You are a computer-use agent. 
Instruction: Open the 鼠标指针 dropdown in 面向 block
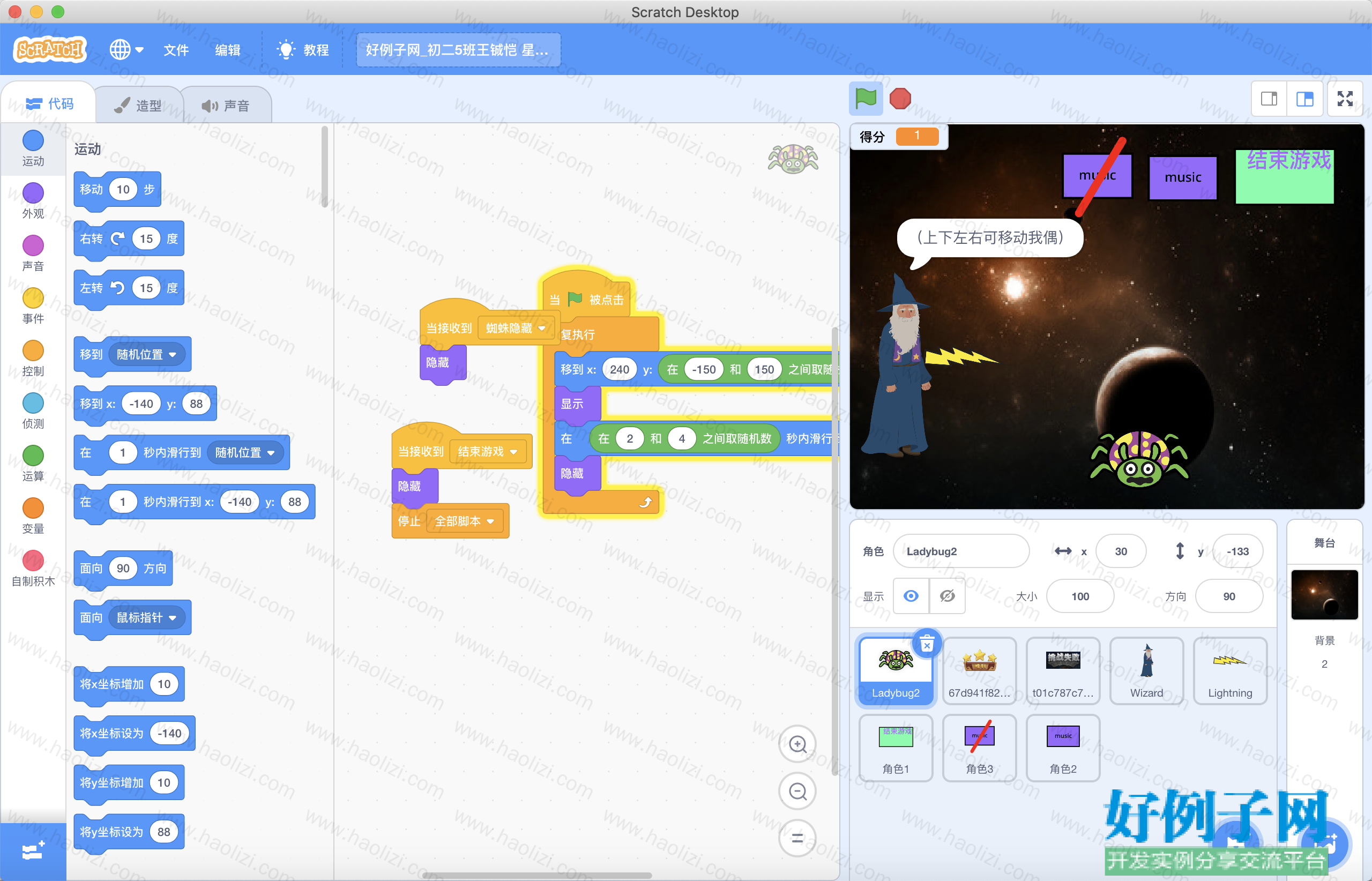tap(146, 617)
